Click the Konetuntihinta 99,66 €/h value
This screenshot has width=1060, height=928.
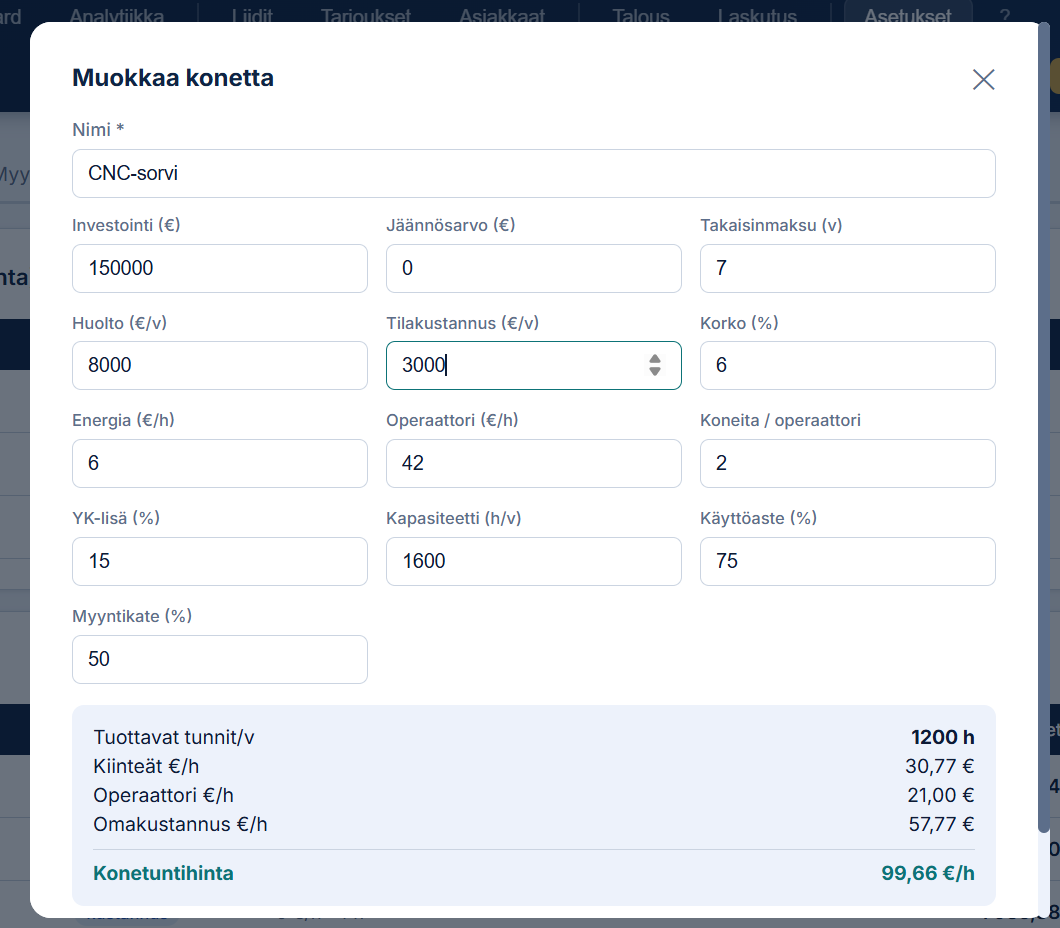[928, 873]
